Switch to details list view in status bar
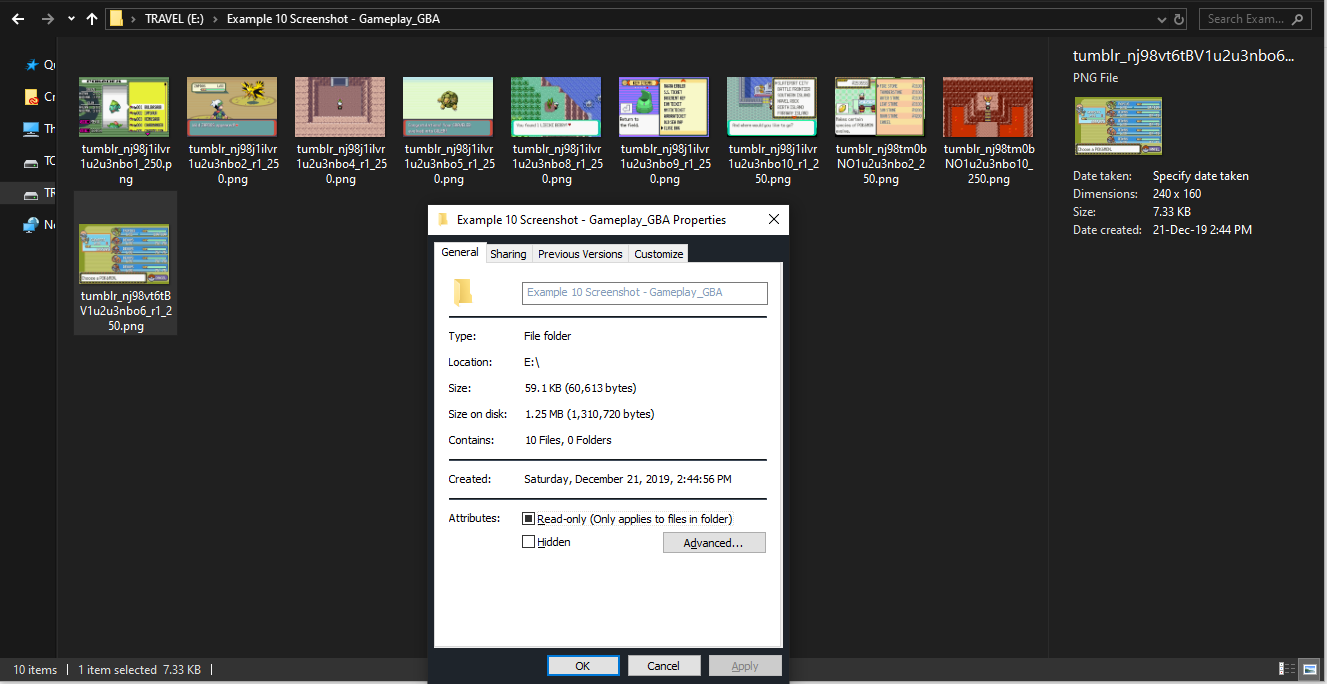Viewport: 1327px width, 684px height. click(x=1288, y=669)
